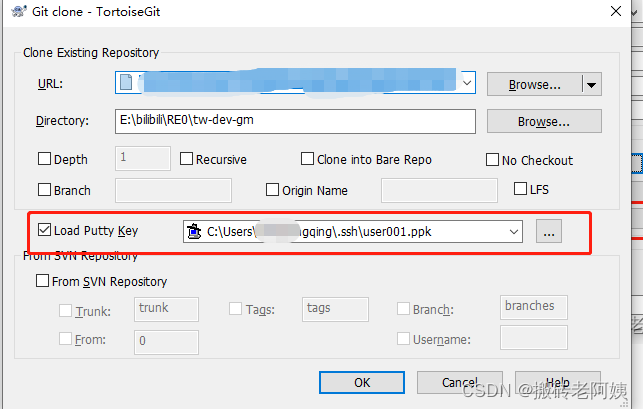Viewport: 643px width, 409px height.
Task: Click the file icon in URL field
Action: point(126,82)
